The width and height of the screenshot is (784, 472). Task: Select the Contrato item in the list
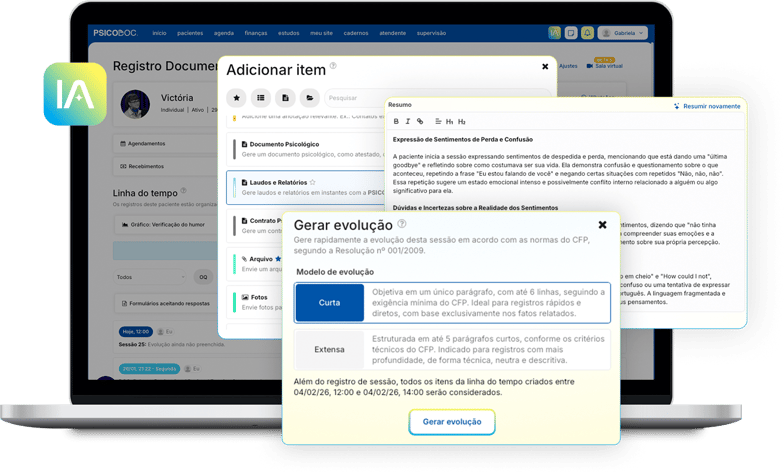click(256, 226)
